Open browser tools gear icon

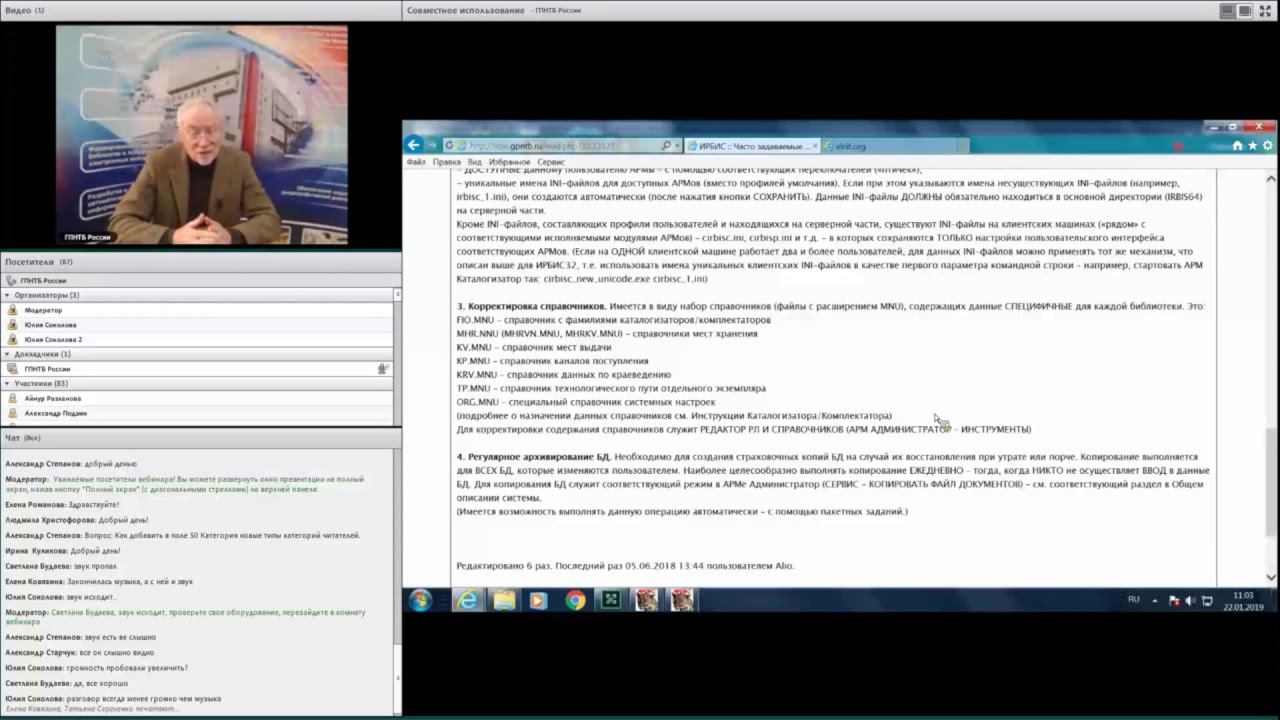coord(1267,146)
